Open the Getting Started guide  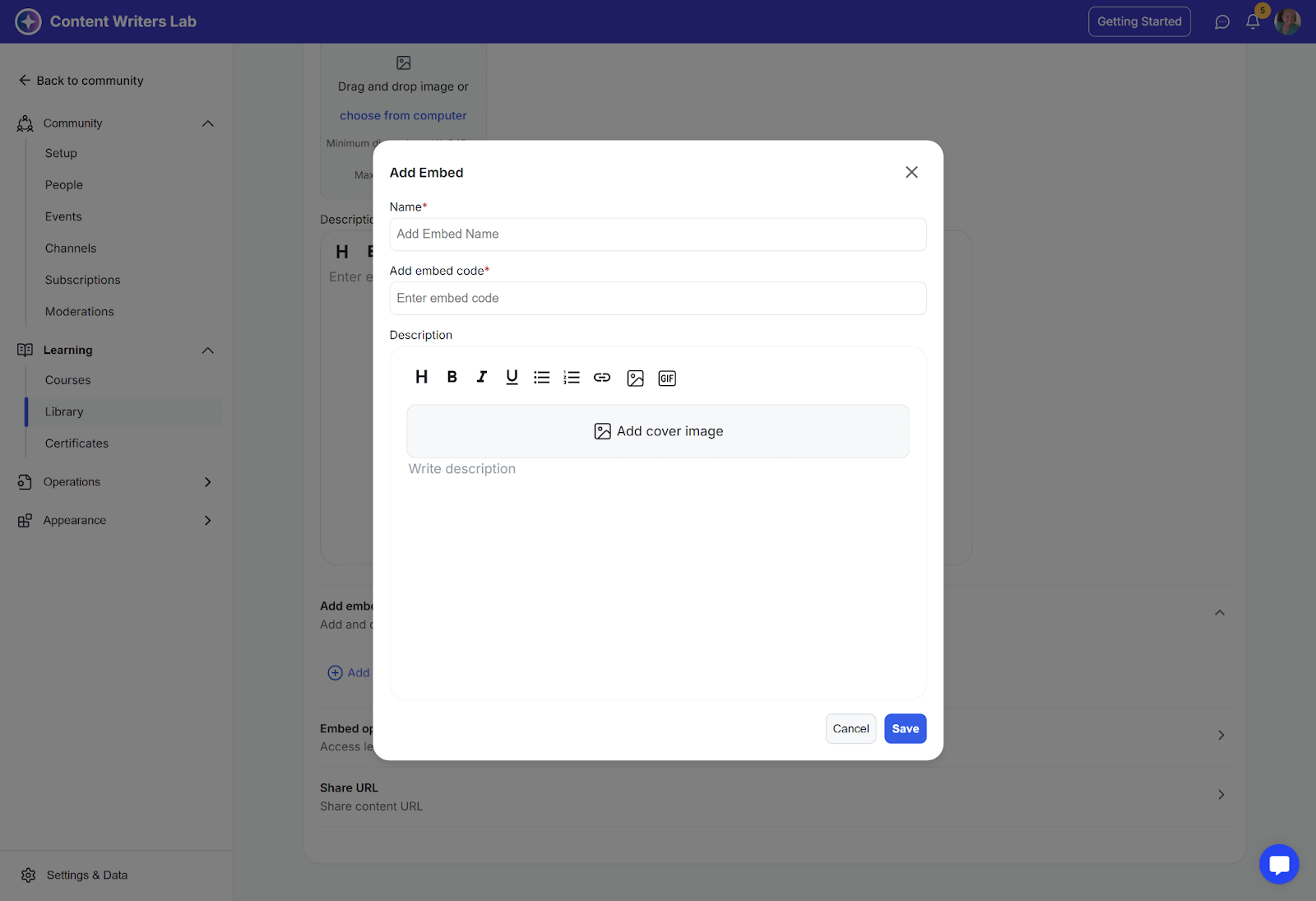tap(1139, 21)
